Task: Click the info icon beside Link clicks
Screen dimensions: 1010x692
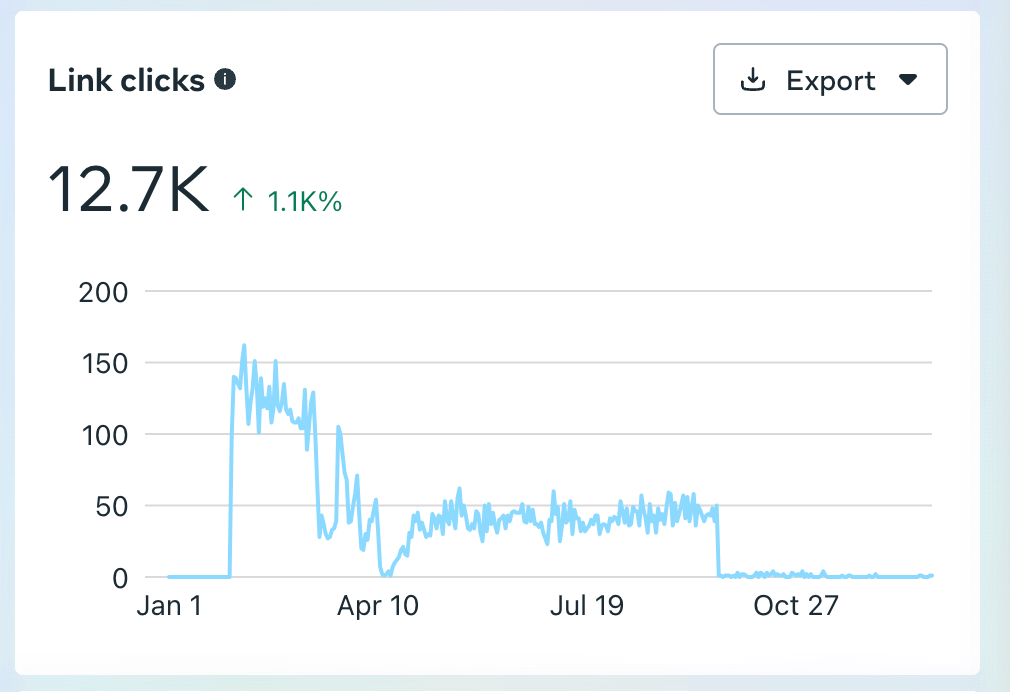Action: (226, 80)
